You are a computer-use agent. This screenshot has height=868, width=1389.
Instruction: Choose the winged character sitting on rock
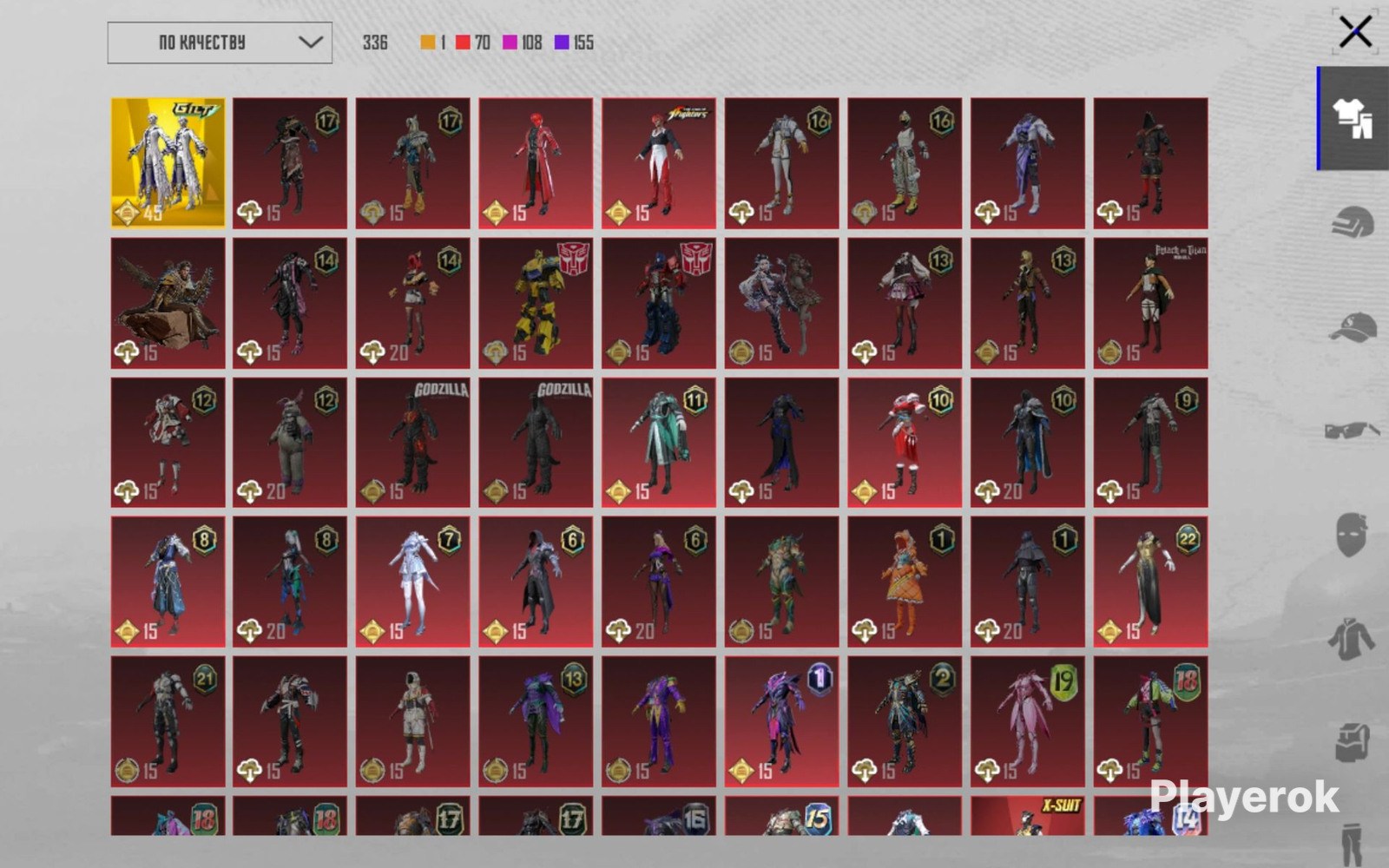[x=168, y=303]
